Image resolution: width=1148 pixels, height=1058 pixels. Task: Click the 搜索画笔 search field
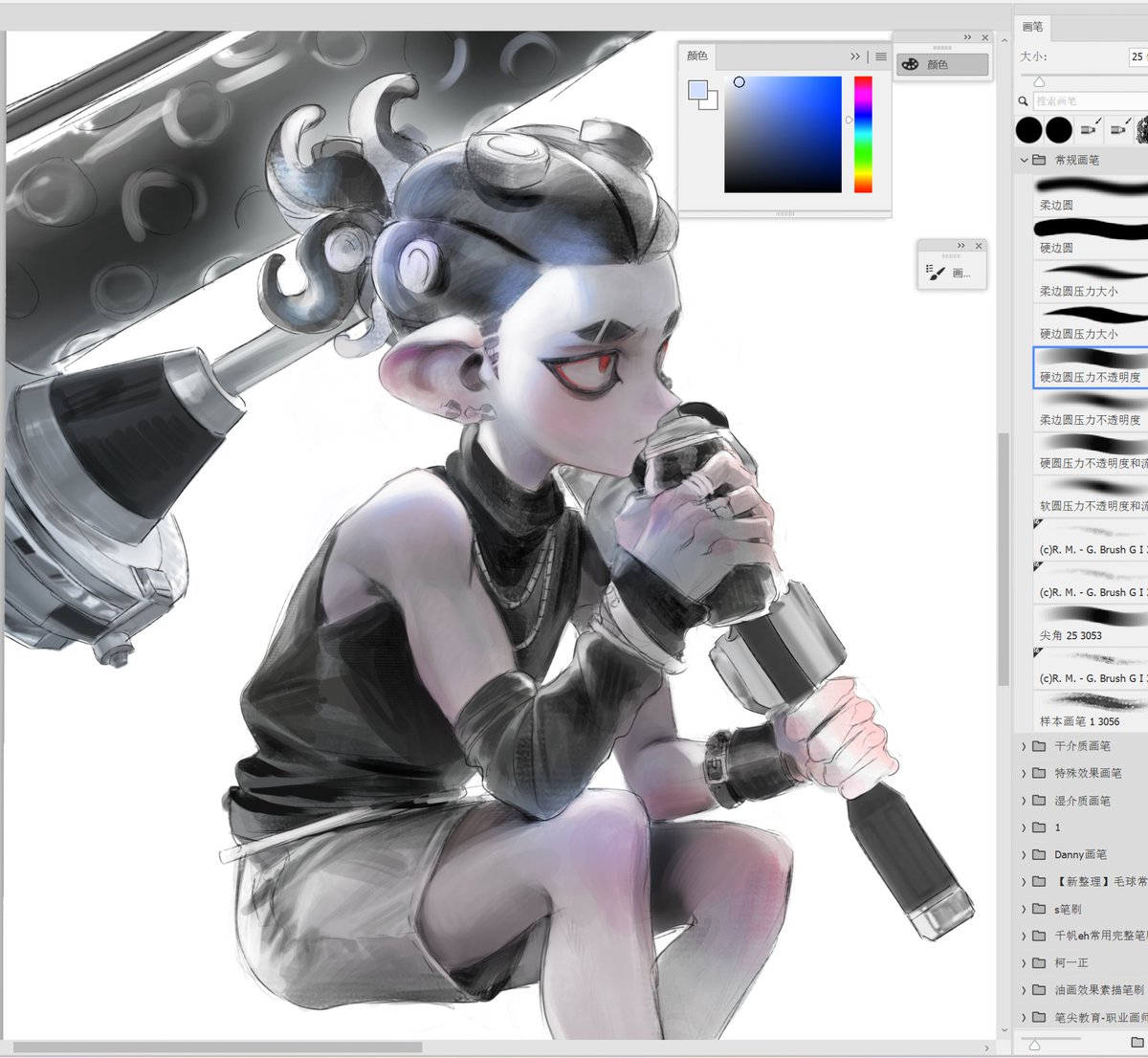(x=1091, y=100)
